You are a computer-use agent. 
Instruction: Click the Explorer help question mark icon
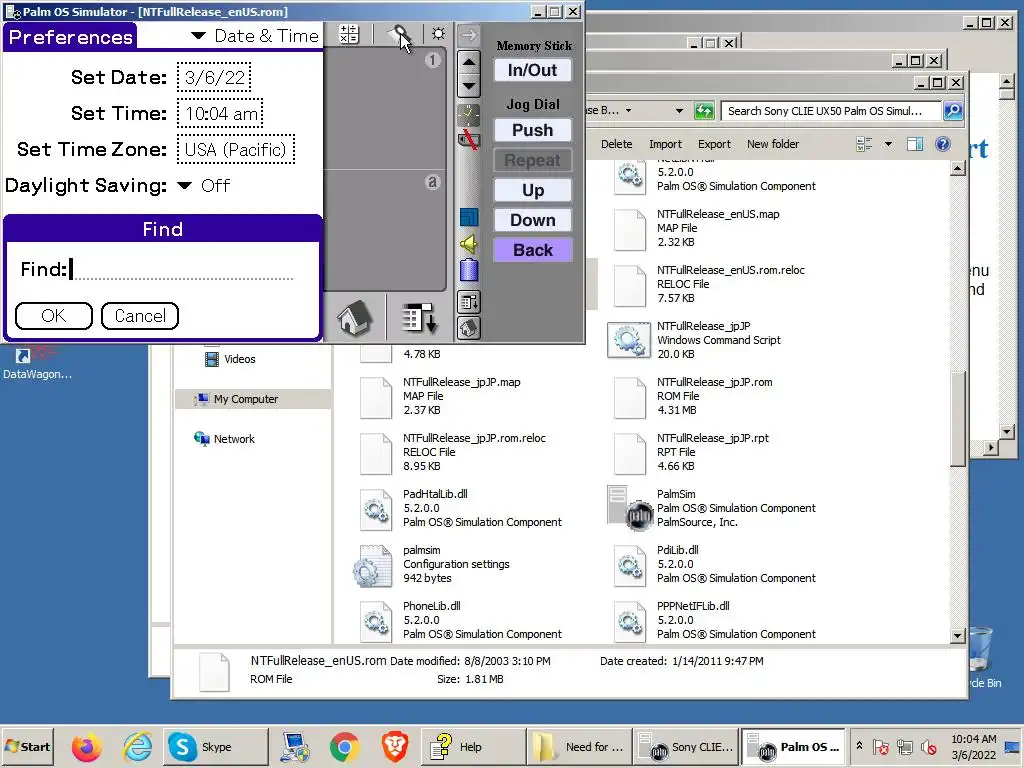pyautogui.click(x=942, y=144)
